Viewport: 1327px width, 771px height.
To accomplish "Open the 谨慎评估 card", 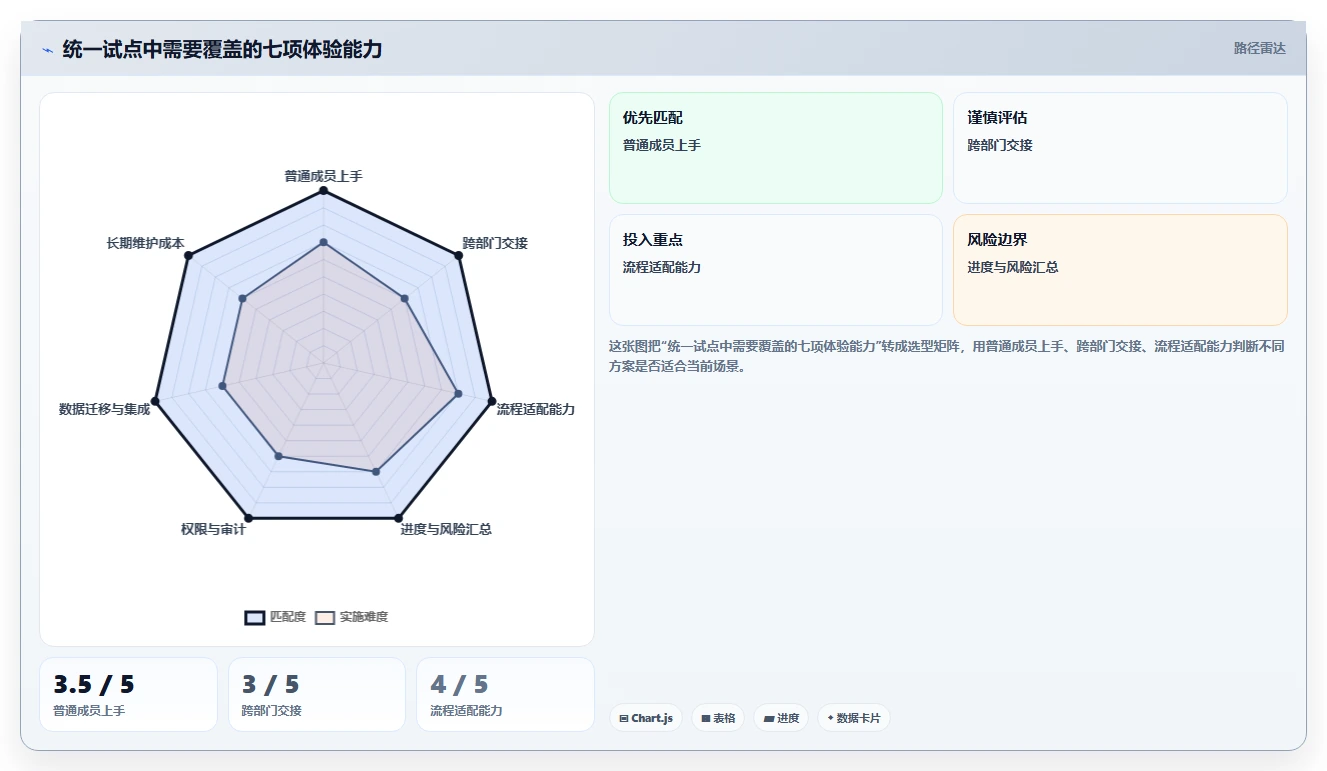I will [1120, 148].
